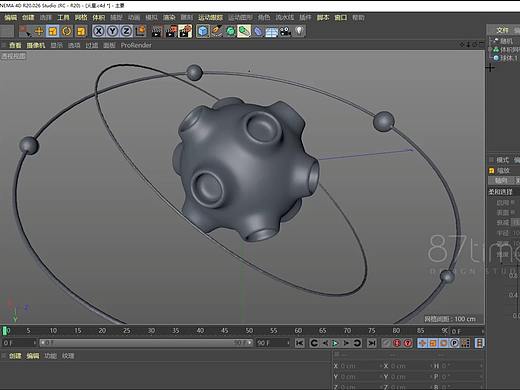This screenshot has width=520, height=390.
Task: Open the 脚本 menu
Action: [x=323, y=17]
